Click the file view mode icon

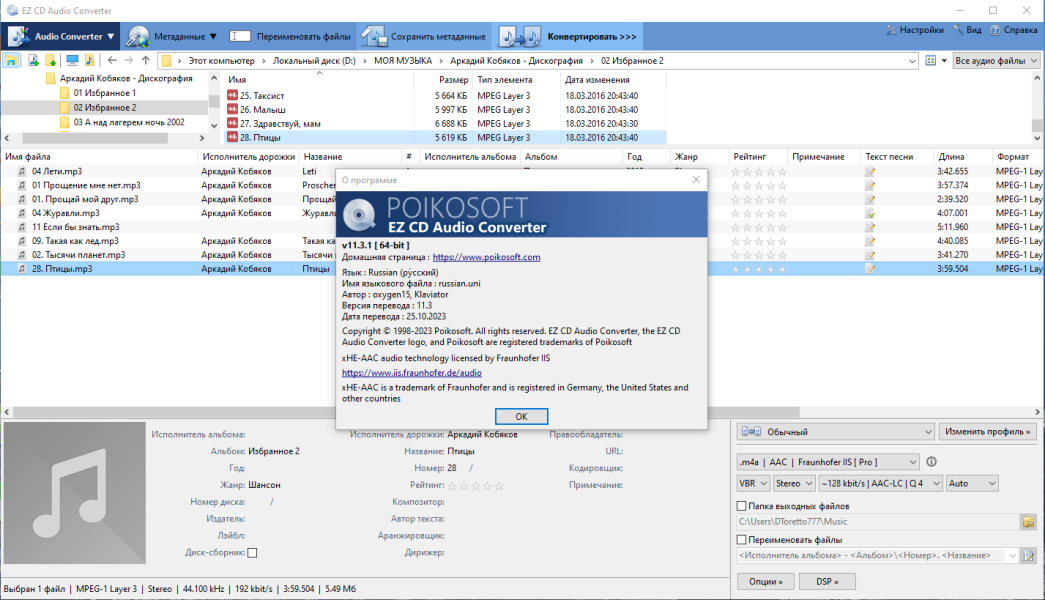tap(931, 61)
